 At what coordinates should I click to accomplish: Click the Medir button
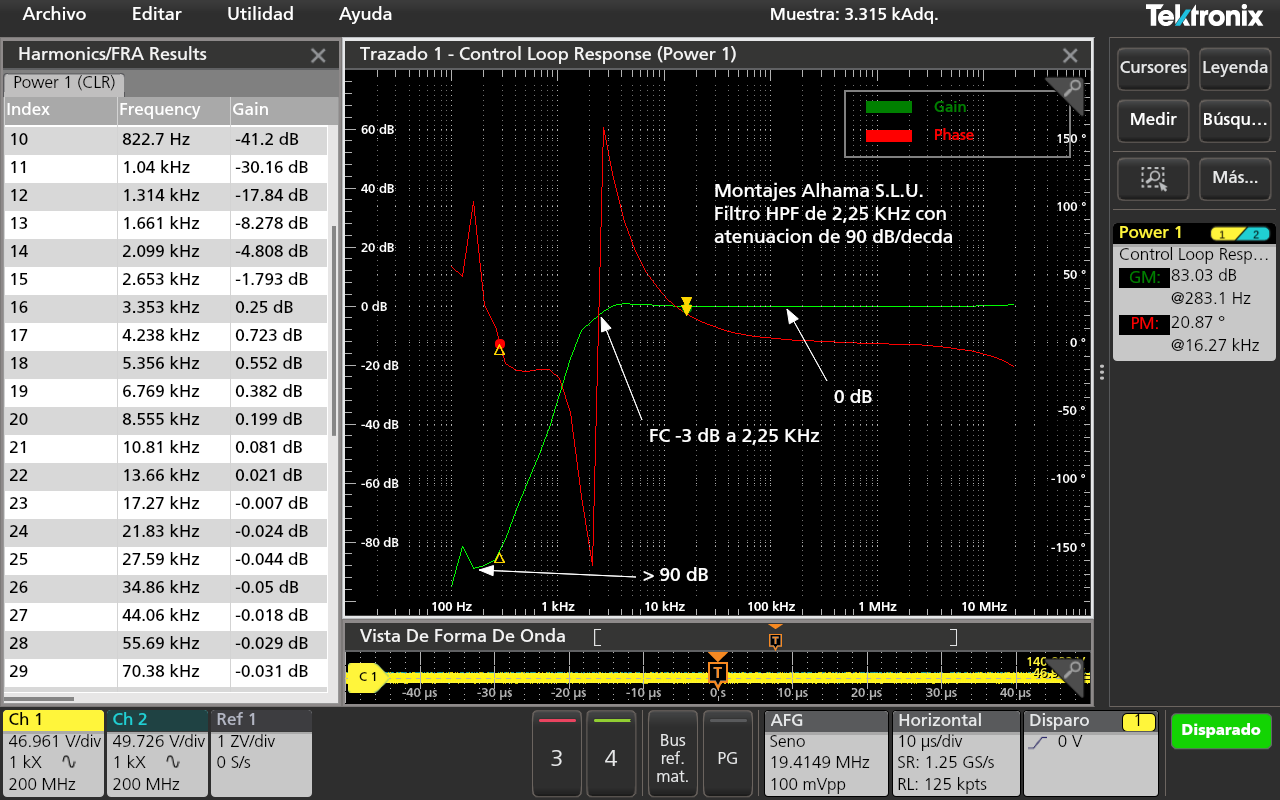click(x=1153, y=119)
